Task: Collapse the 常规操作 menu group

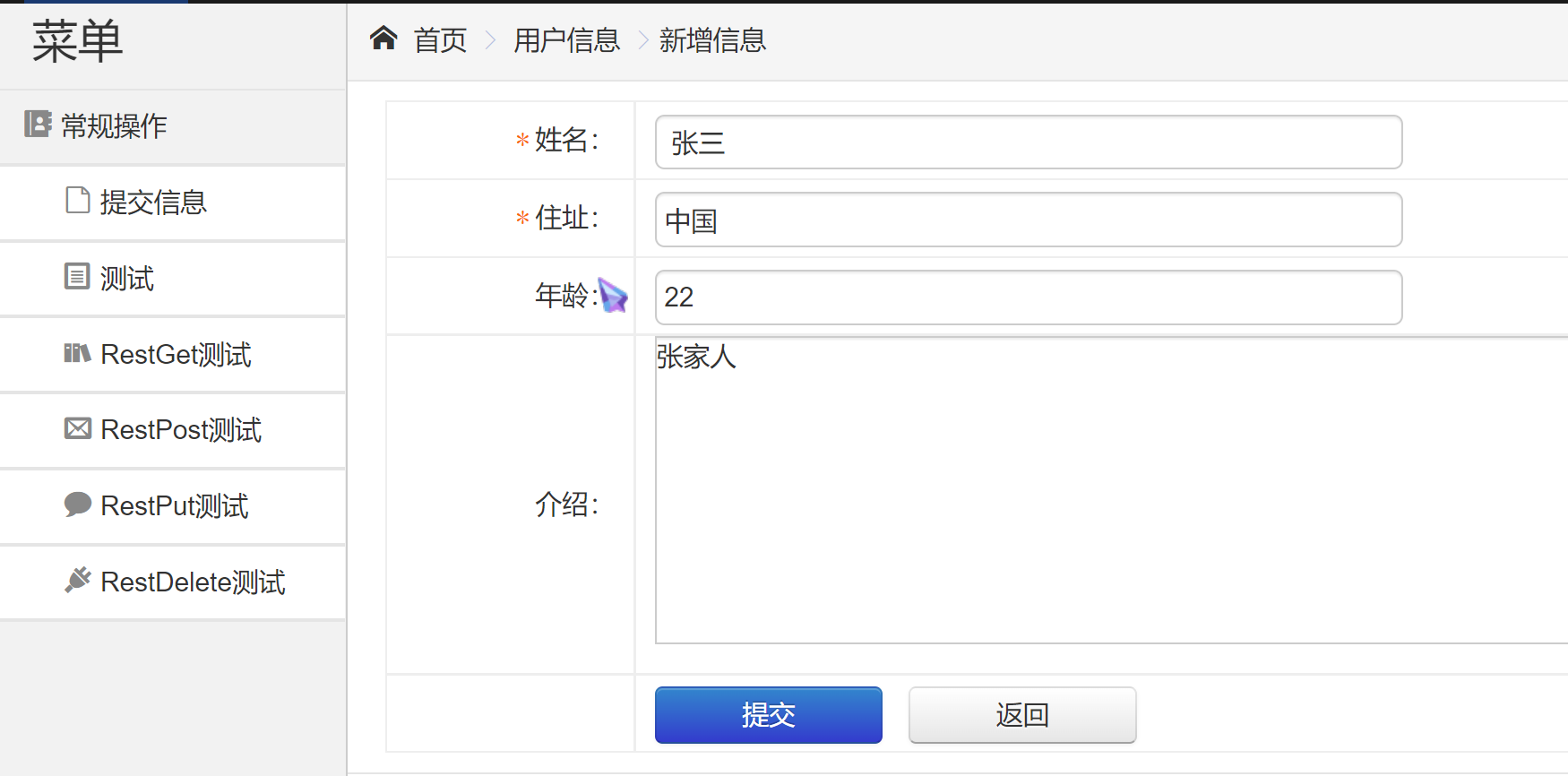Action: tap(173, 126)
